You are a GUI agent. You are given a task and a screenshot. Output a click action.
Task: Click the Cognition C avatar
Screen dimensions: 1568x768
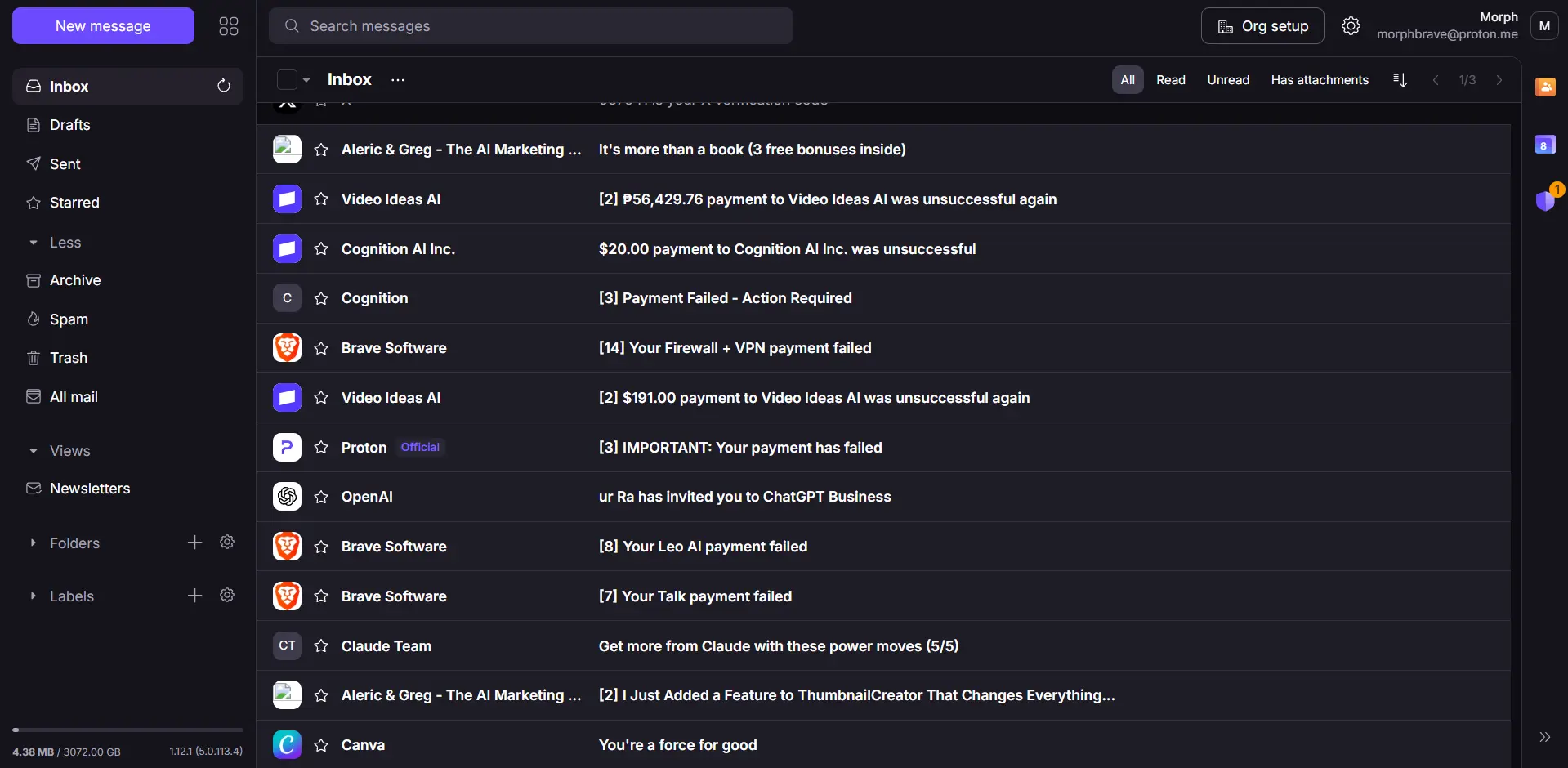tap(287, 298)
